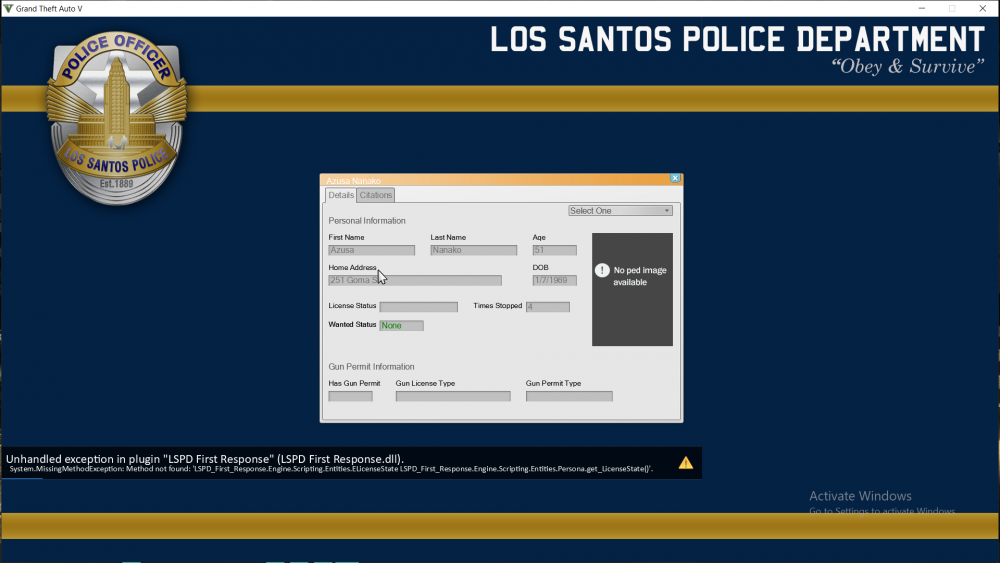Click the Gun Permit Type field
Image resolution: width=1000 pixels, height=563 pixels.
click(569, 396)
